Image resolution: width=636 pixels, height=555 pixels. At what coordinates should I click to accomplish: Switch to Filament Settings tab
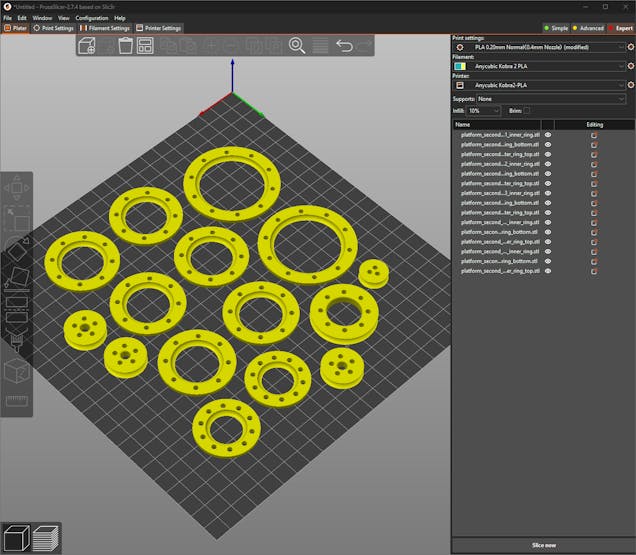(x=106, y=28)
